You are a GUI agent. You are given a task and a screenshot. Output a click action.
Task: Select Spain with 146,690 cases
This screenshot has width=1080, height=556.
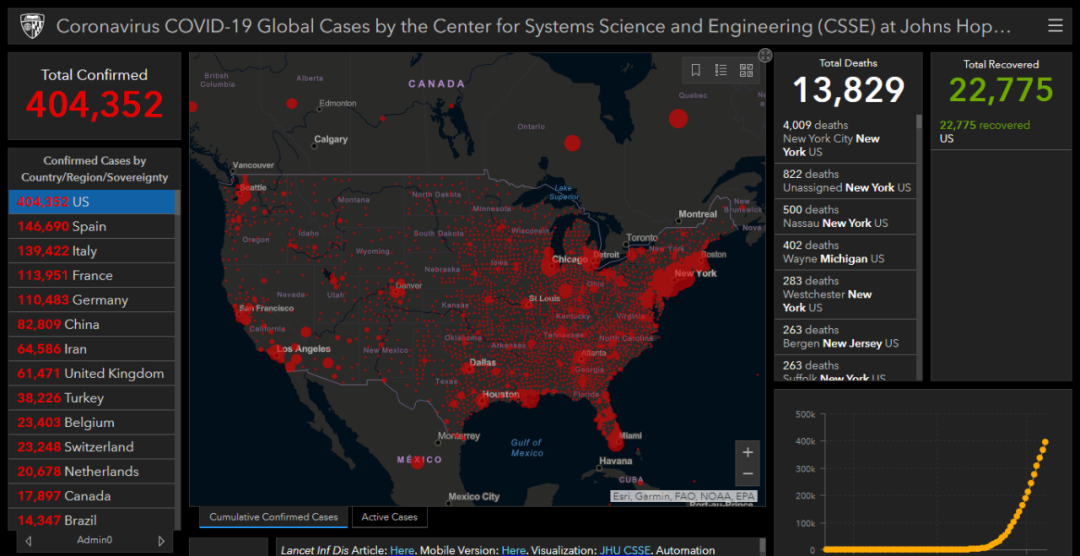(92, 227)
